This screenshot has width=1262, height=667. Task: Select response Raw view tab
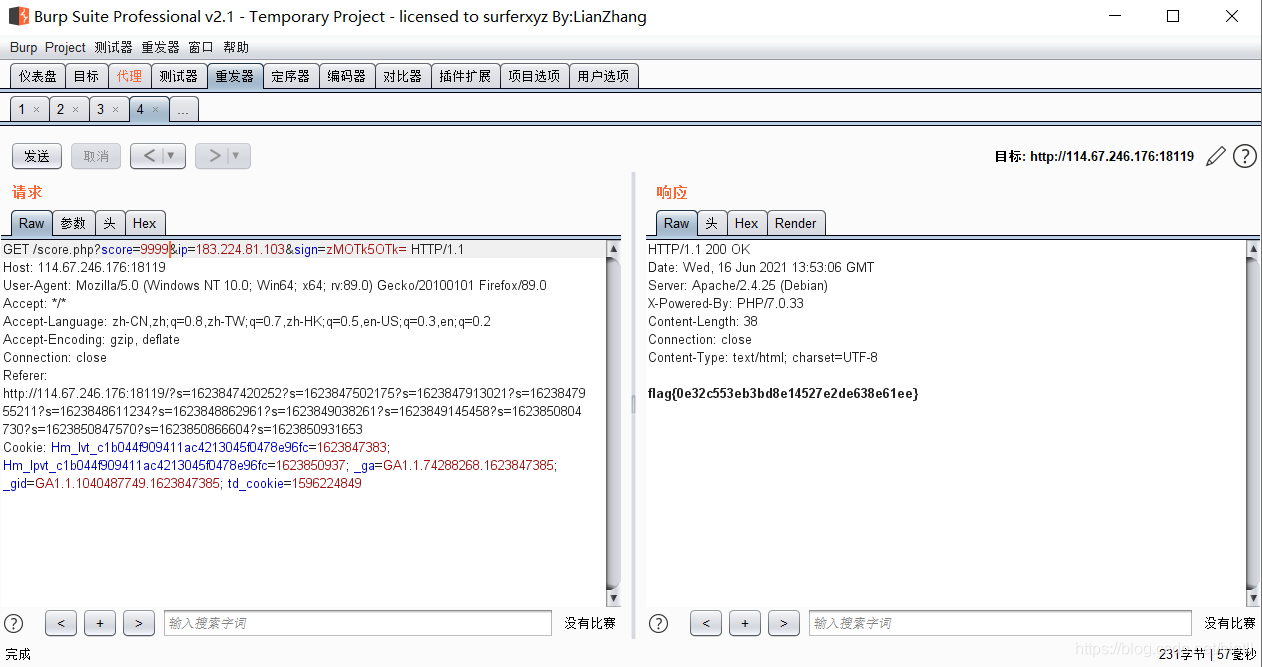click(x=677, y=223)
